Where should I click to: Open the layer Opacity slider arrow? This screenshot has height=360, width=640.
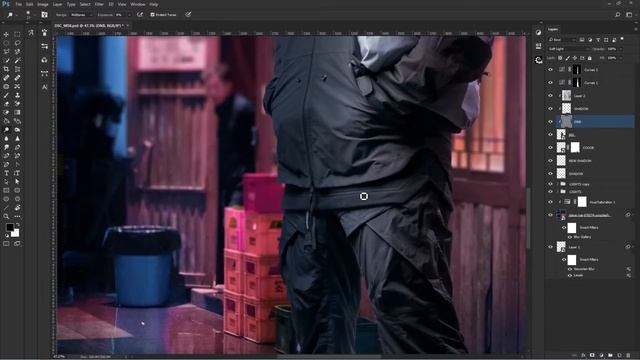tap(621, 49)
